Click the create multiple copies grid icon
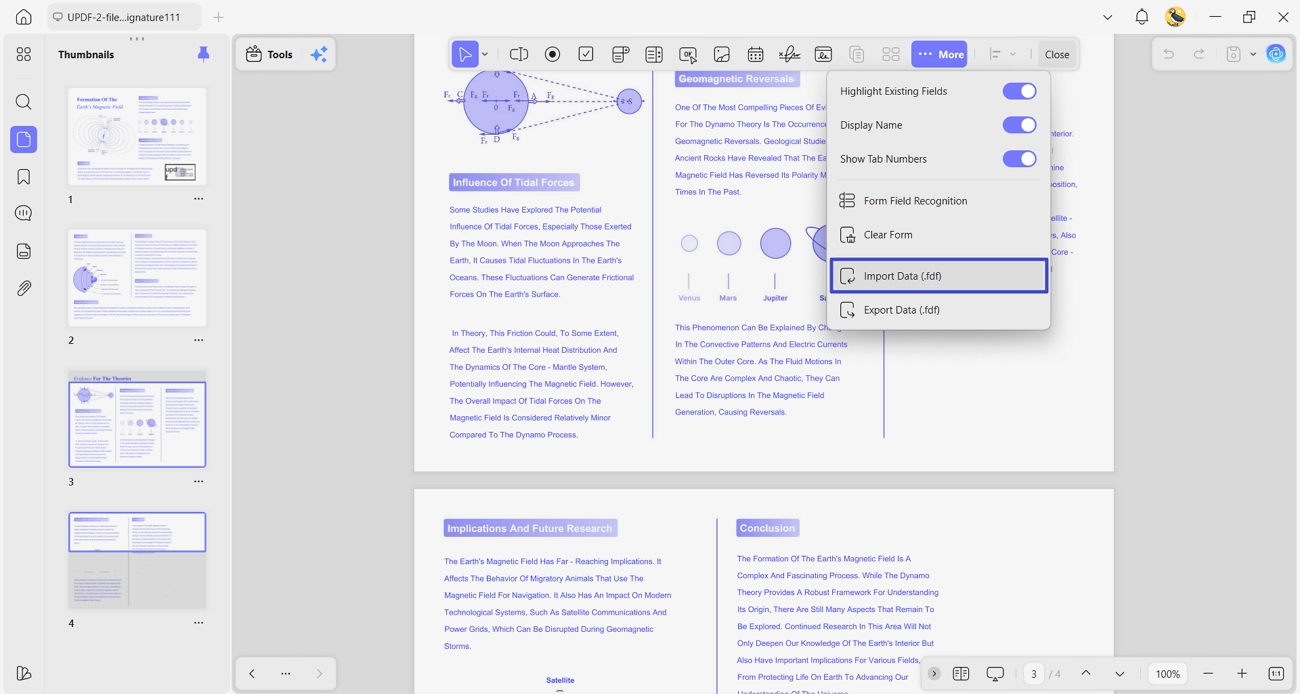 pos(891,54)
